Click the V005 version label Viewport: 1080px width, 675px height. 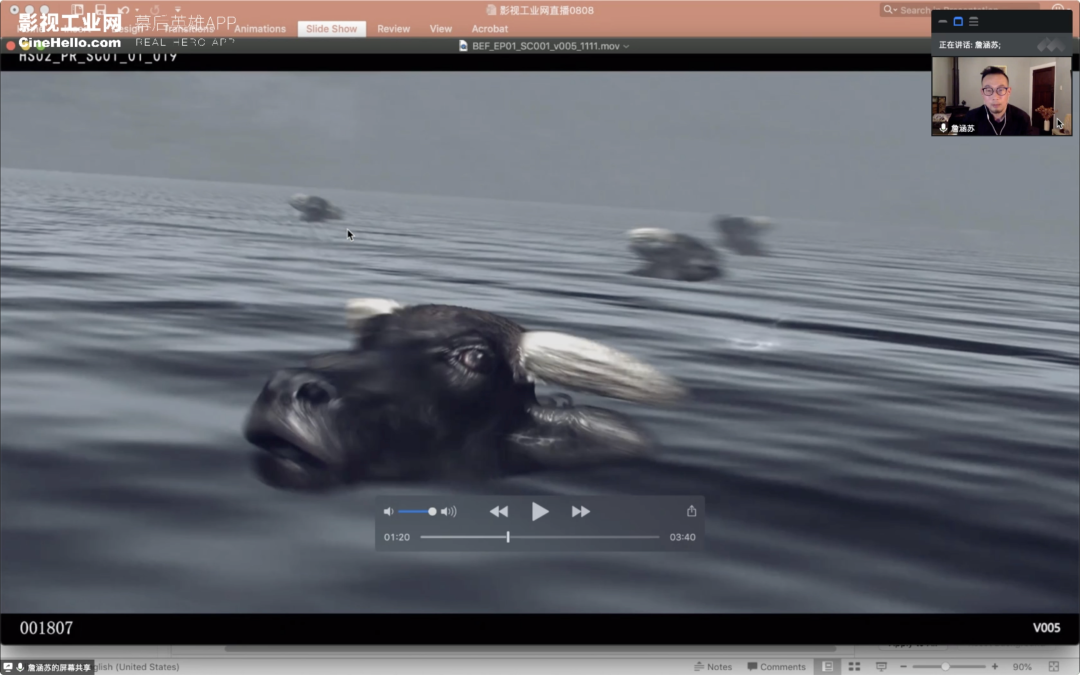pos(1046,628)
